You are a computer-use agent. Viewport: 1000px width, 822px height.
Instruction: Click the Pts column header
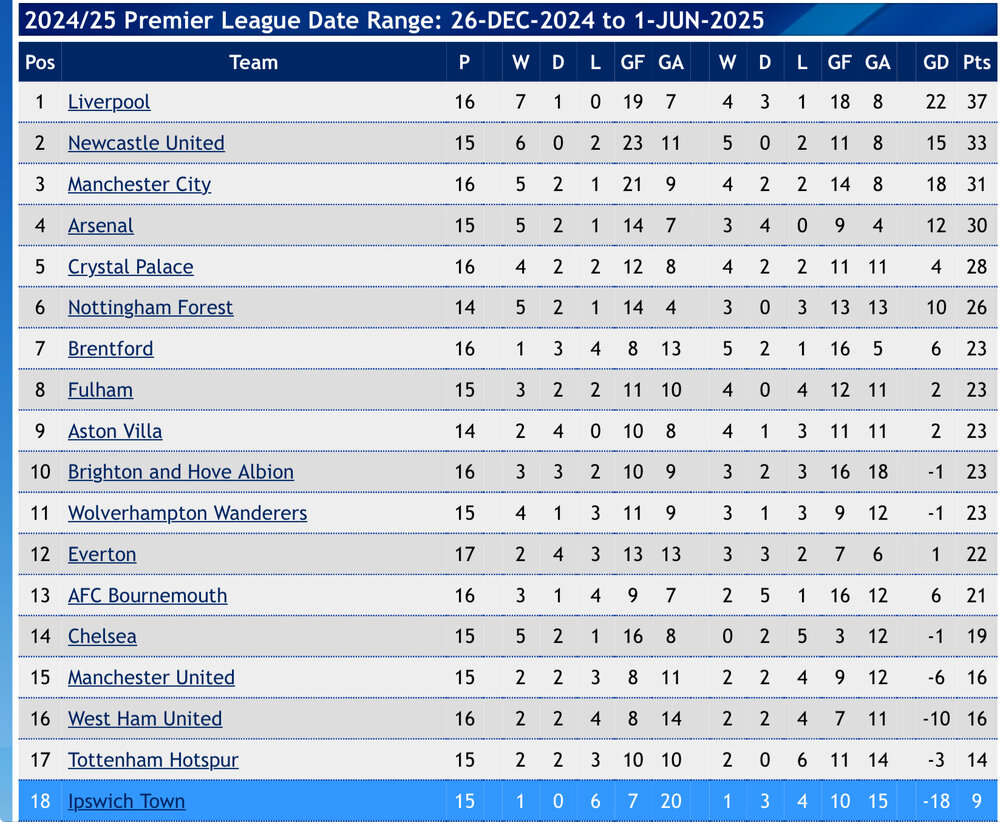click(x=976, y=62)
